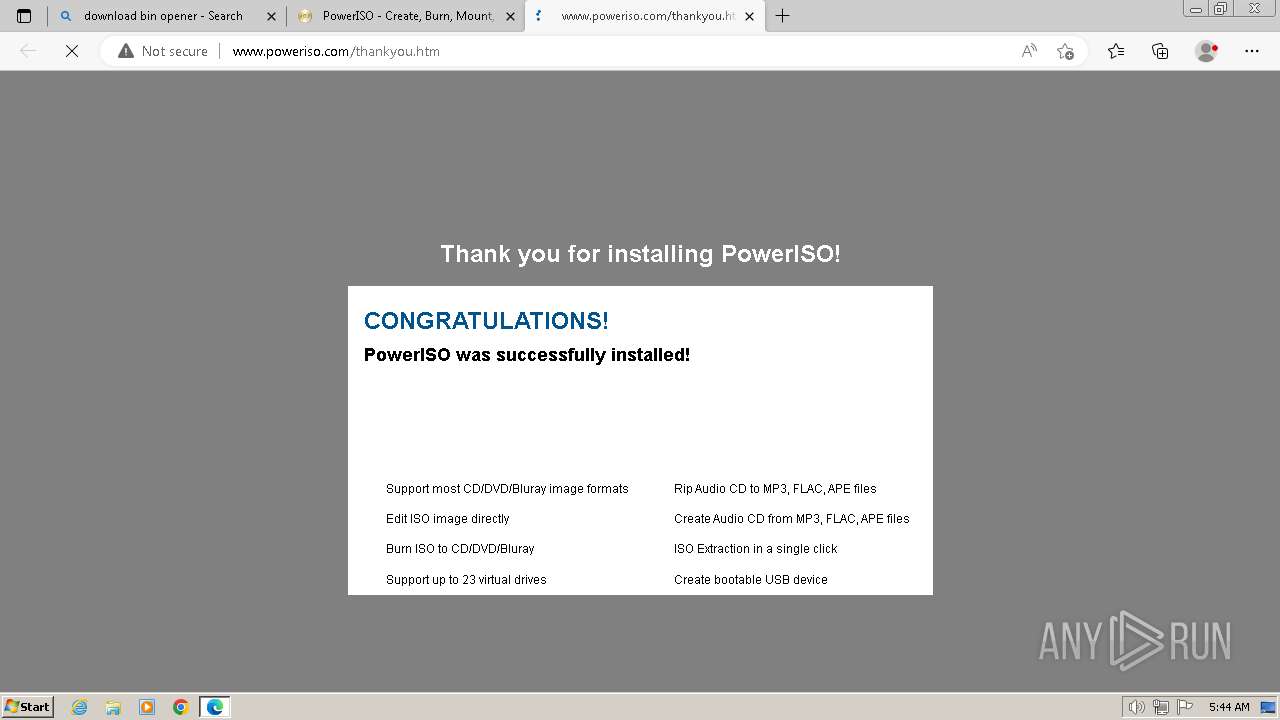Click the browser back arrow
Screen dimensions: 1280x720
(x=28, y=51)
